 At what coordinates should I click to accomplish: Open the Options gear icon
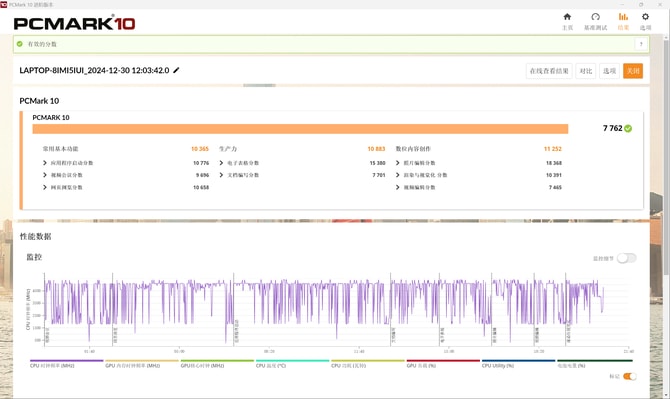pos(645,17)
